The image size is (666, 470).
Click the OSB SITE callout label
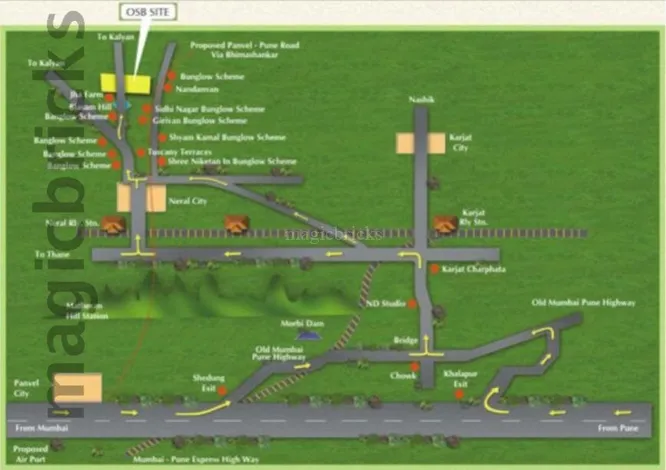click(152, 12)
